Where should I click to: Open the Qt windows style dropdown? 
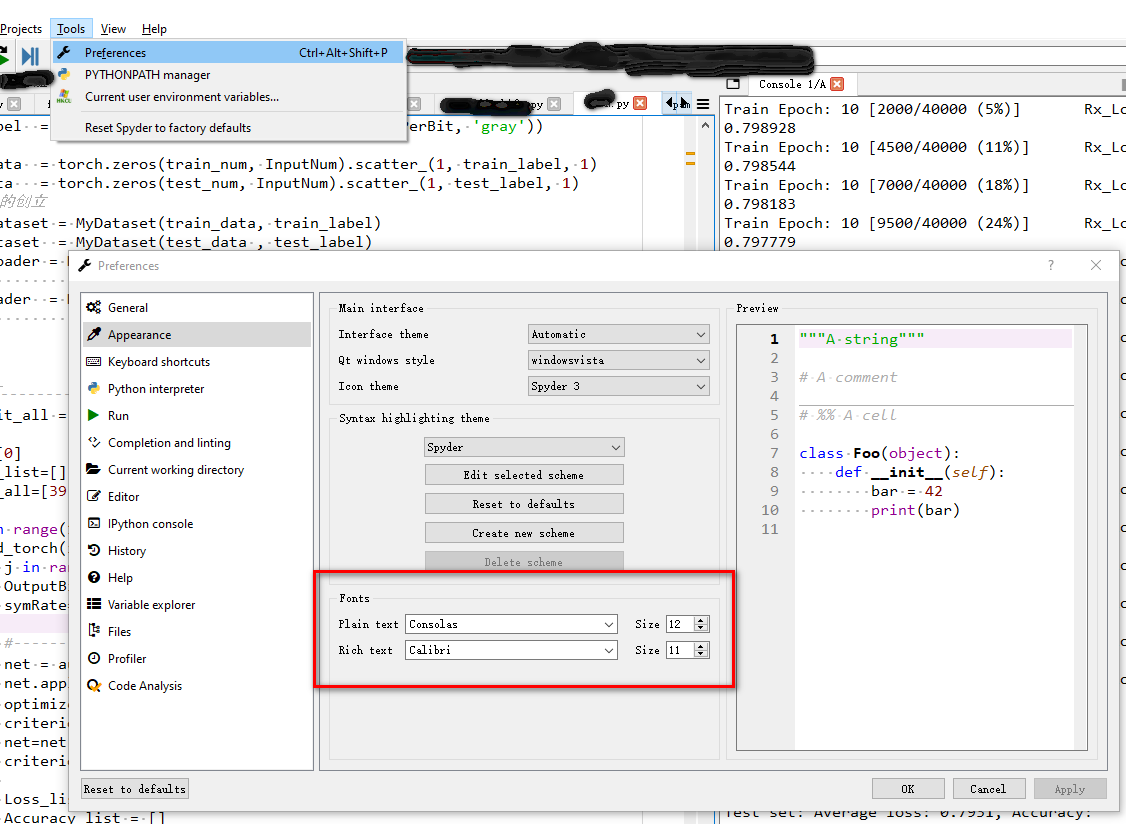[x=618, y=360]
